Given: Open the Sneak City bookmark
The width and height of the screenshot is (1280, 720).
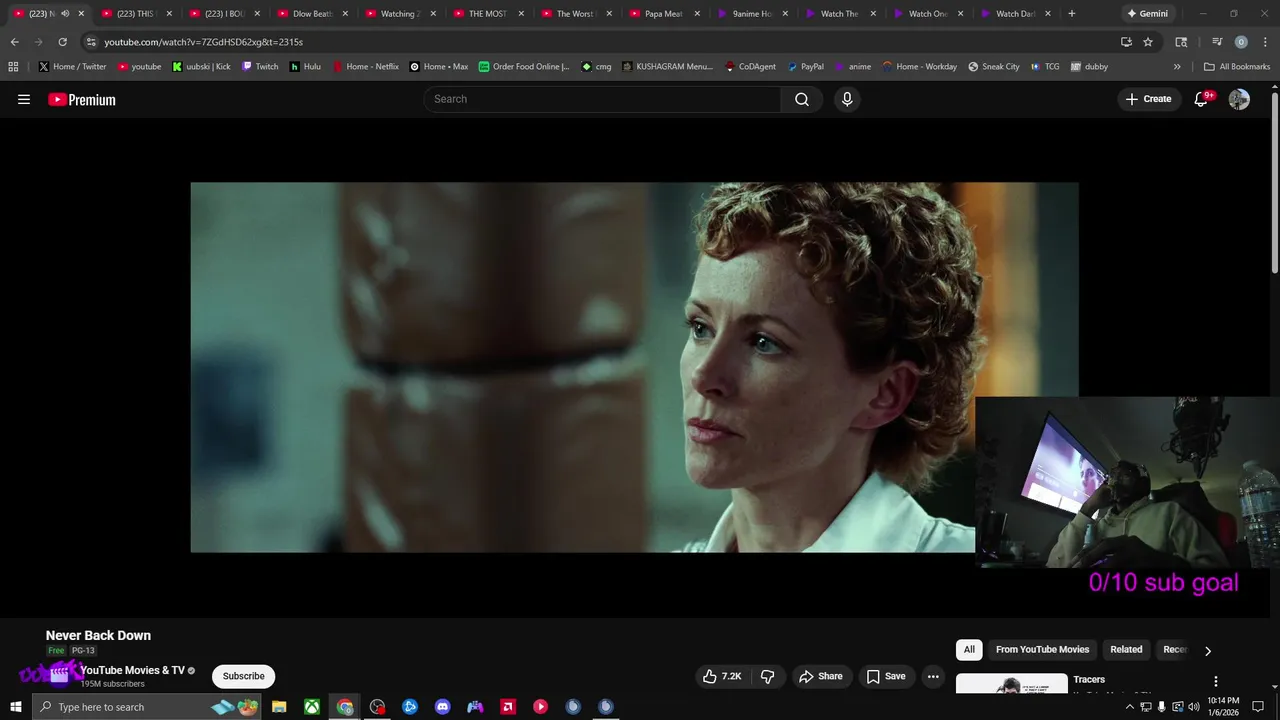Looking at the screenshot, I should [994, 67].
